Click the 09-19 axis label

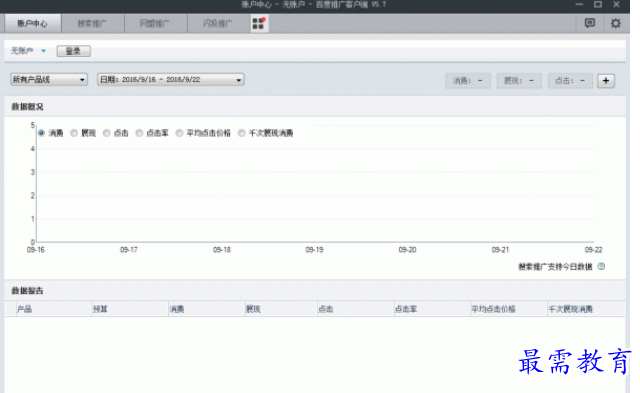click(x=314, y=250)
